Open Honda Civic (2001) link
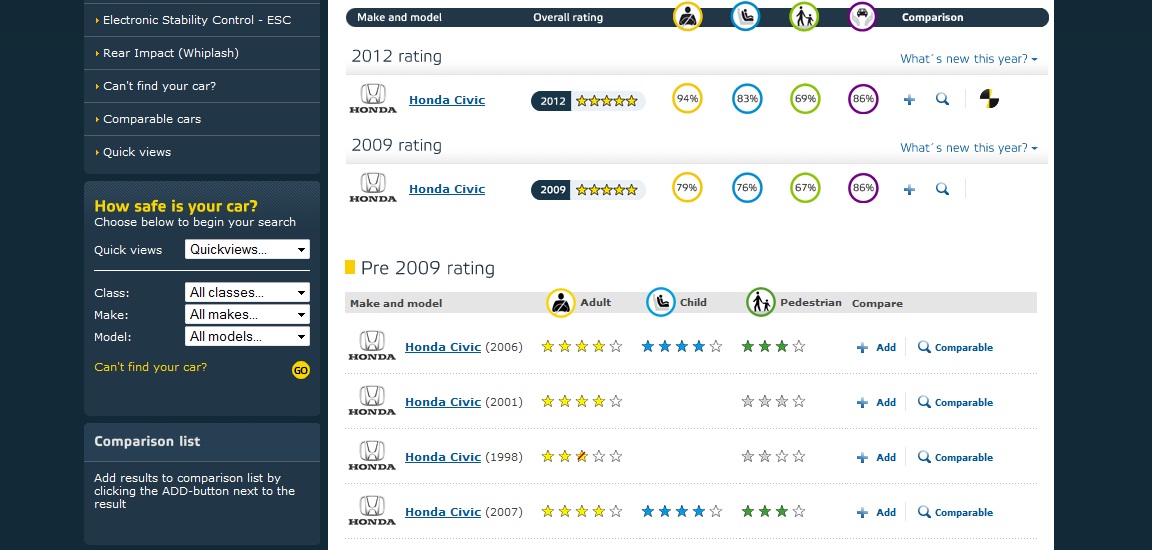The width and height of the screenshot is (1152, 550). (443, 402)
